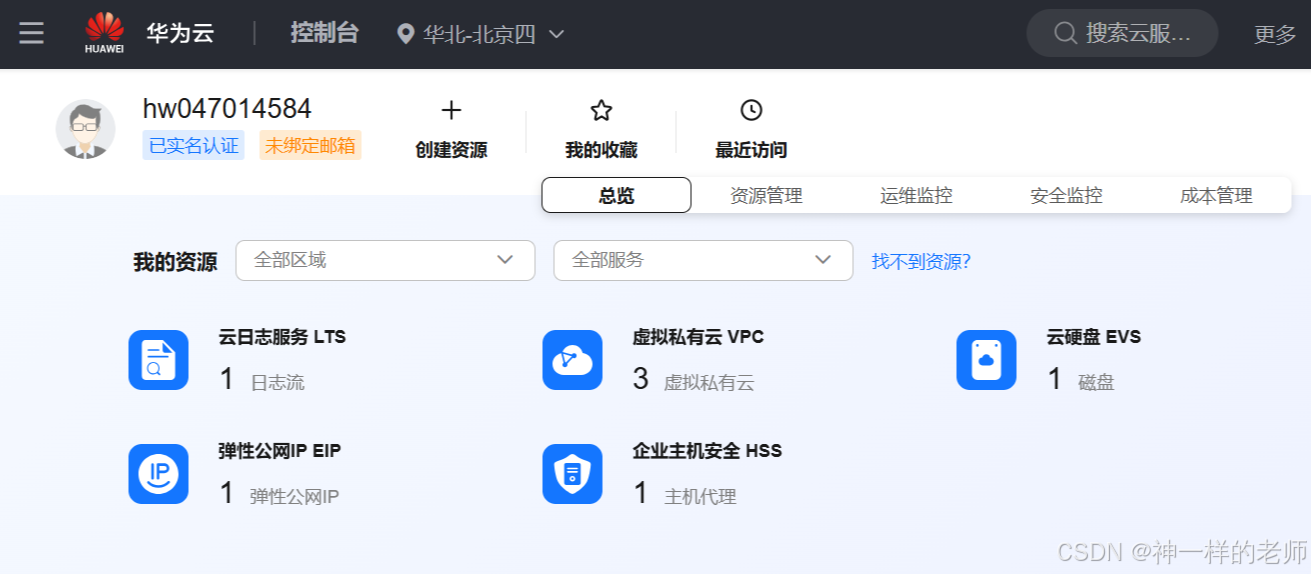
Task: Click the 磁盘 count text
Action: tap(1096, 383)
